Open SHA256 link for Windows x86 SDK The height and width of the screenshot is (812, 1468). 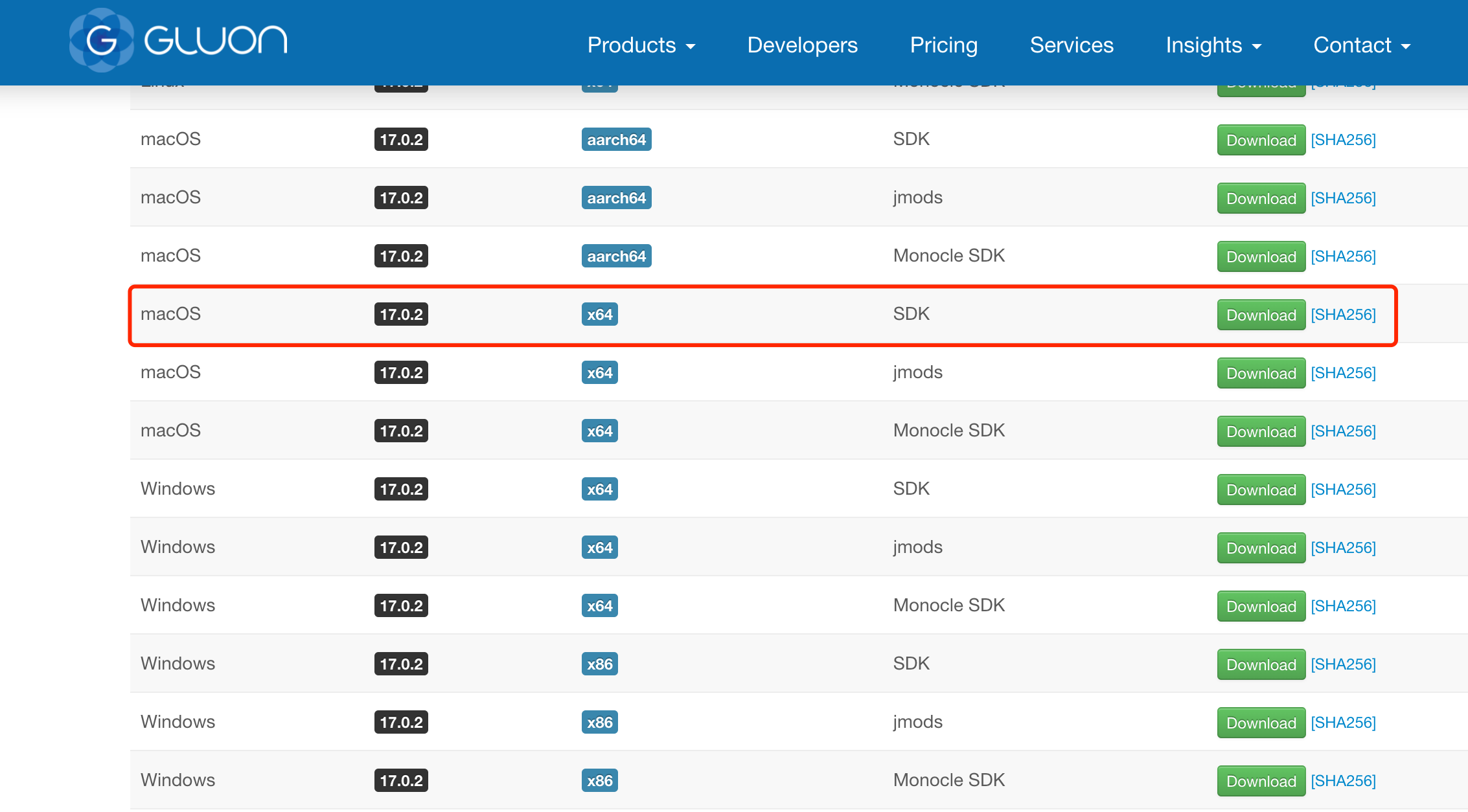(x=1343, y=664)
